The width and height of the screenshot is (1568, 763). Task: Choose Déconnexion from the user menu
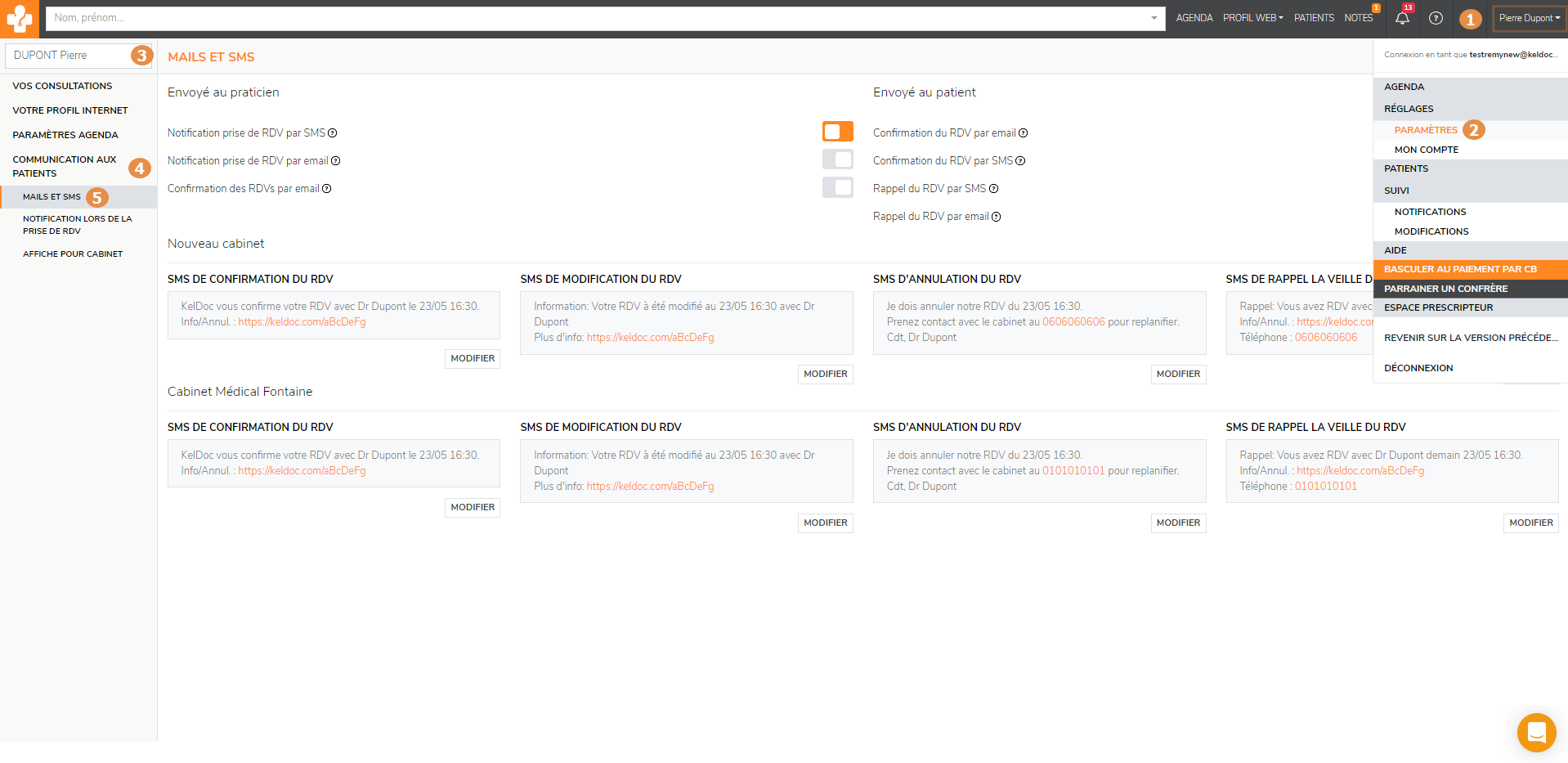click(1418, 368)
